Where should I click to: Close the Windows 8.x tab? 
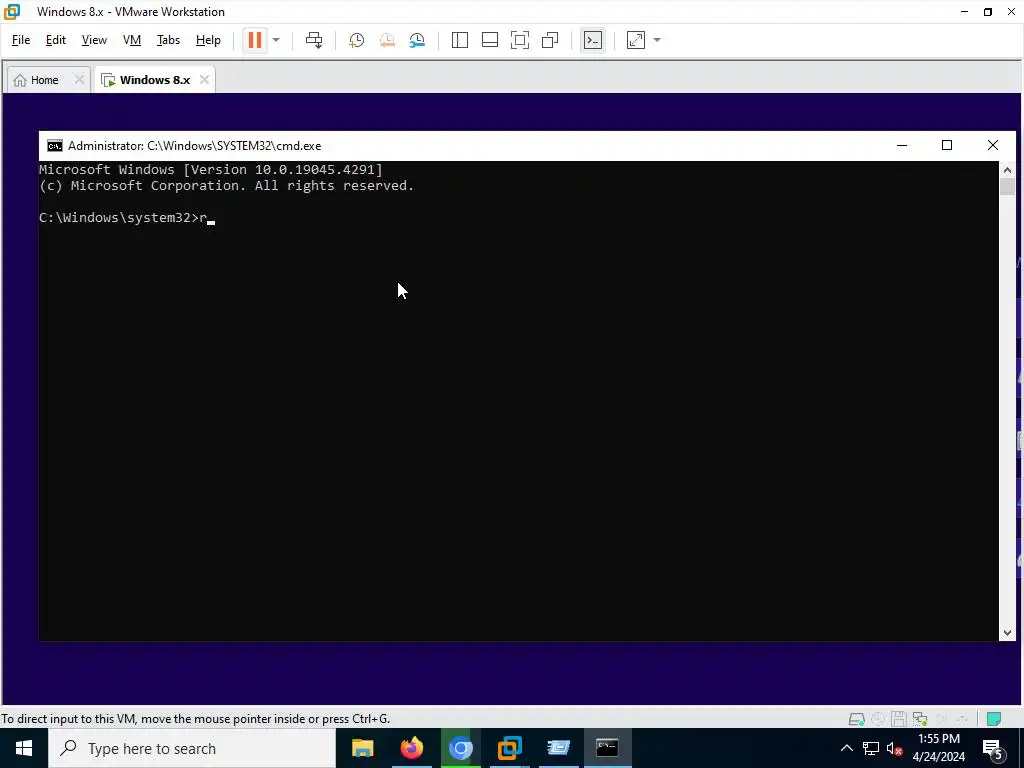point(204,80)
